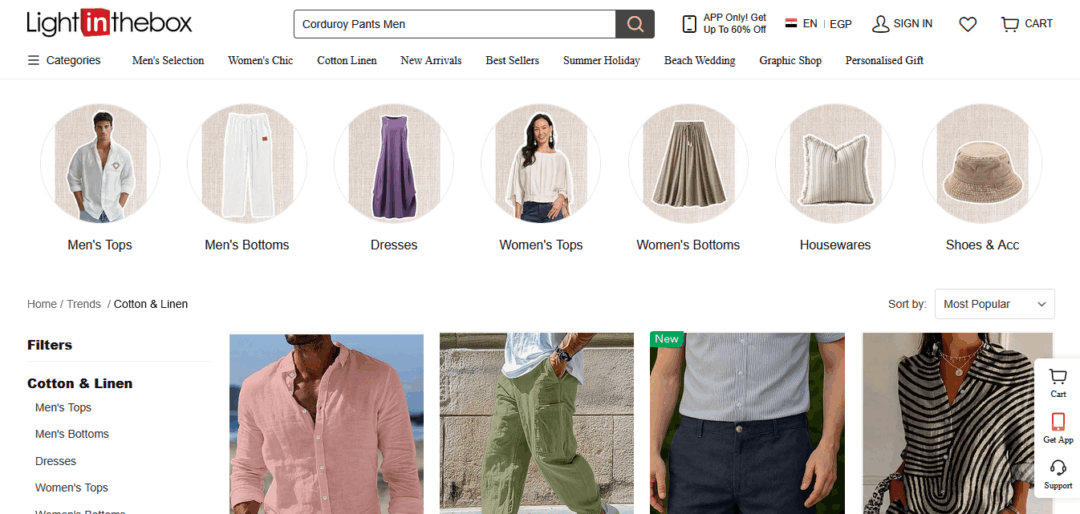Filter by Men's Tops in sidebar
This screenshot has height=514, width=1080.
coord(63,408)
